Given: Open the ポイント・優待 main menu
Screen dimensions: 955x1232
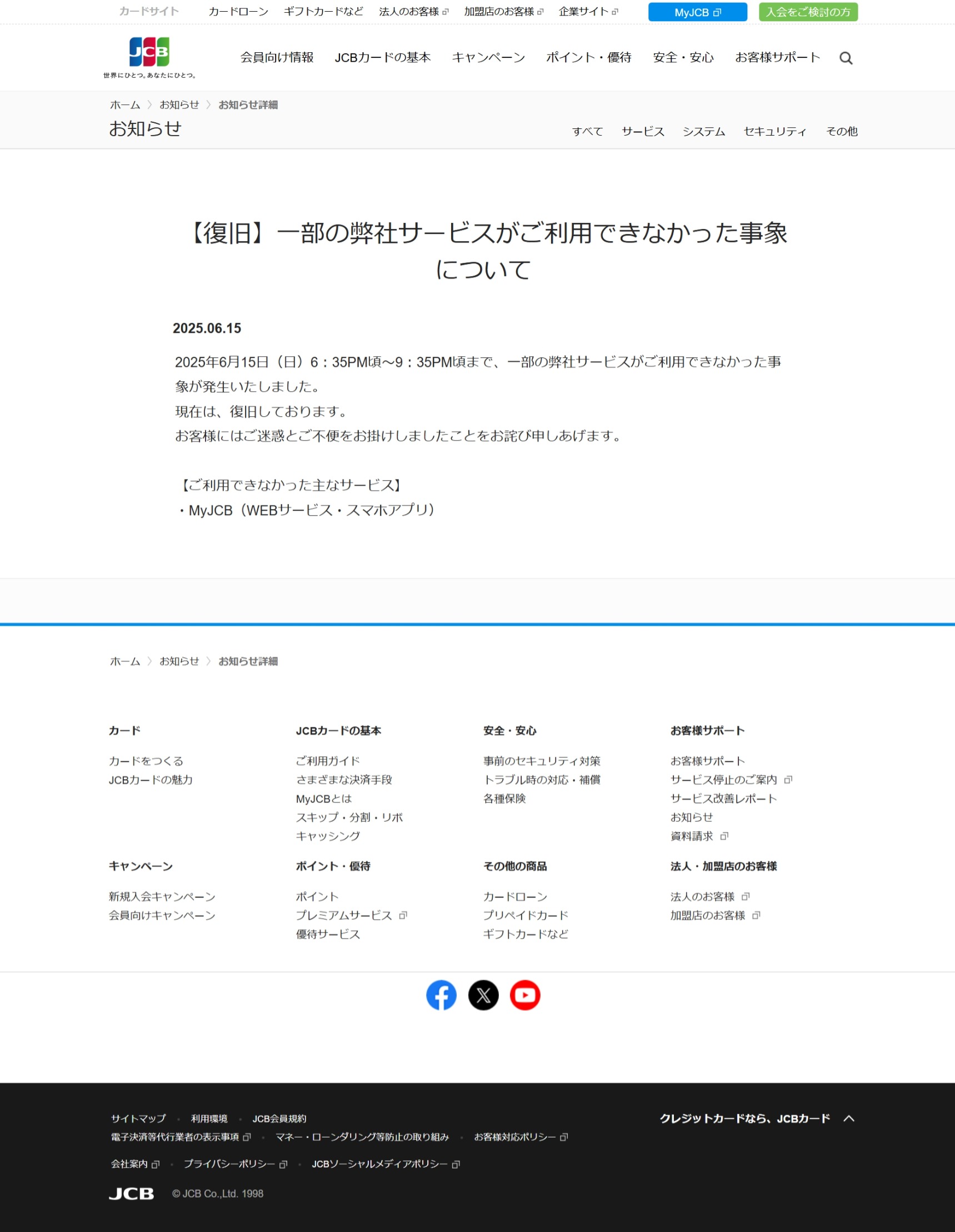Looking at the screenshot, I should [589, 58].
